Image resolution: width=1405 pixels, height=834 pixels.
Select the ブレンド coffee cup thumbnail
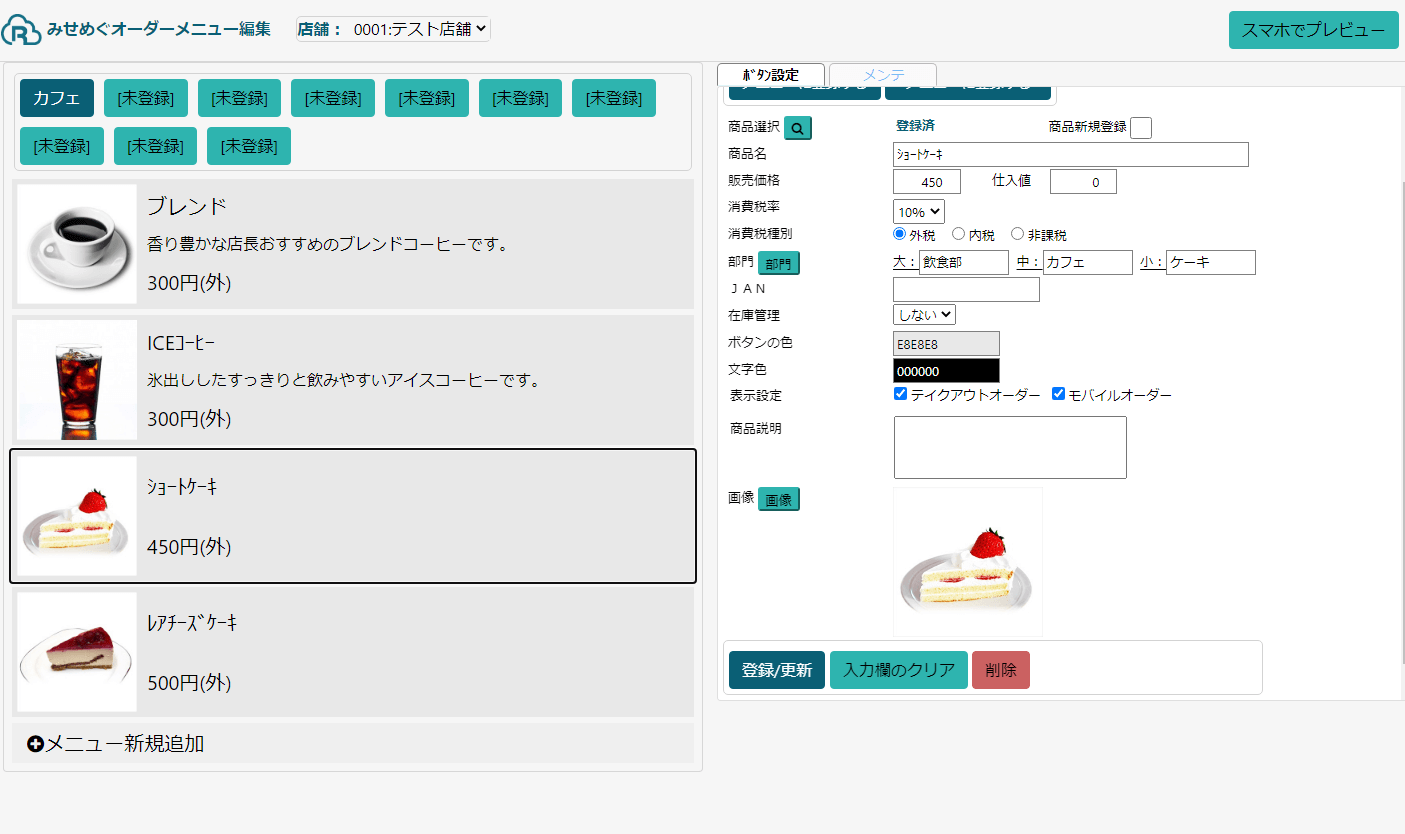[77, 244]
